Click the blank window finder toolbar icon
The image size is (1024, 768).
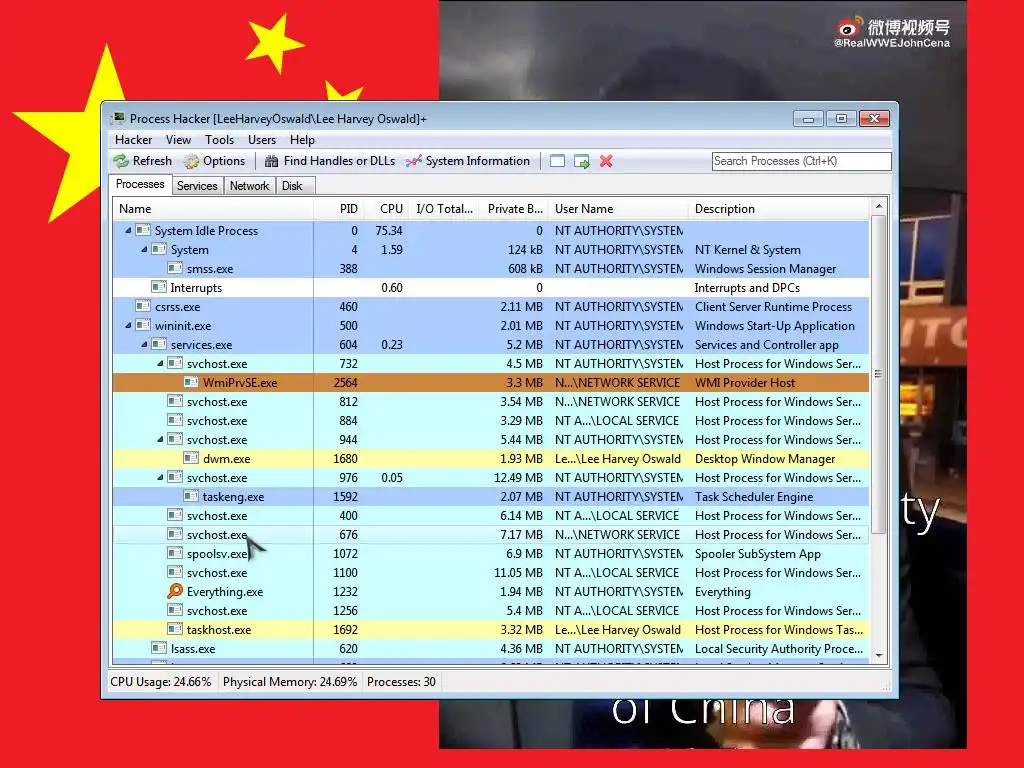click(x=557, y=161)
